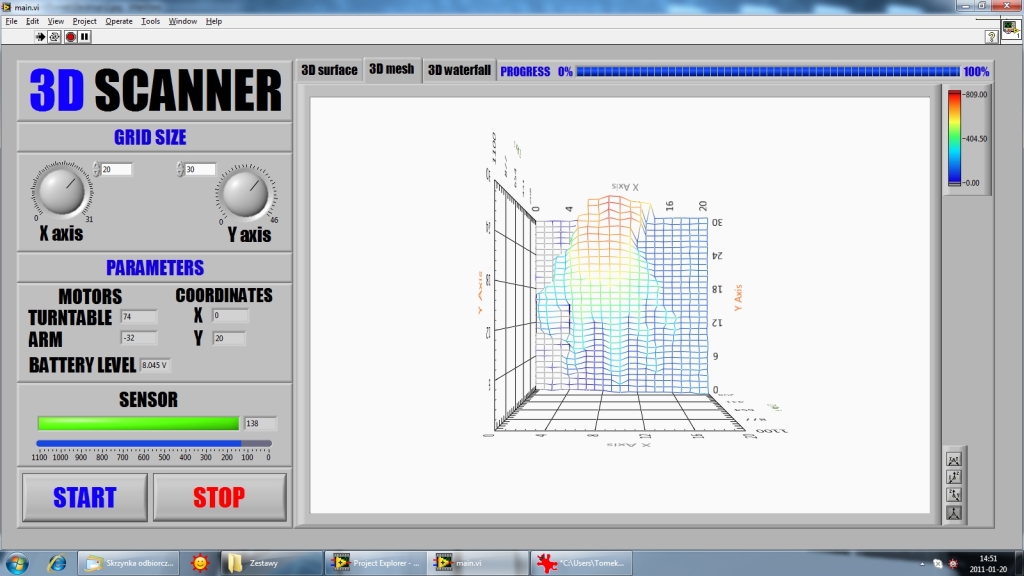Open the C:\Users\Tomek taskbar item
The height and width of the screenshot is (576, 1024).
[x=581, y=562]
